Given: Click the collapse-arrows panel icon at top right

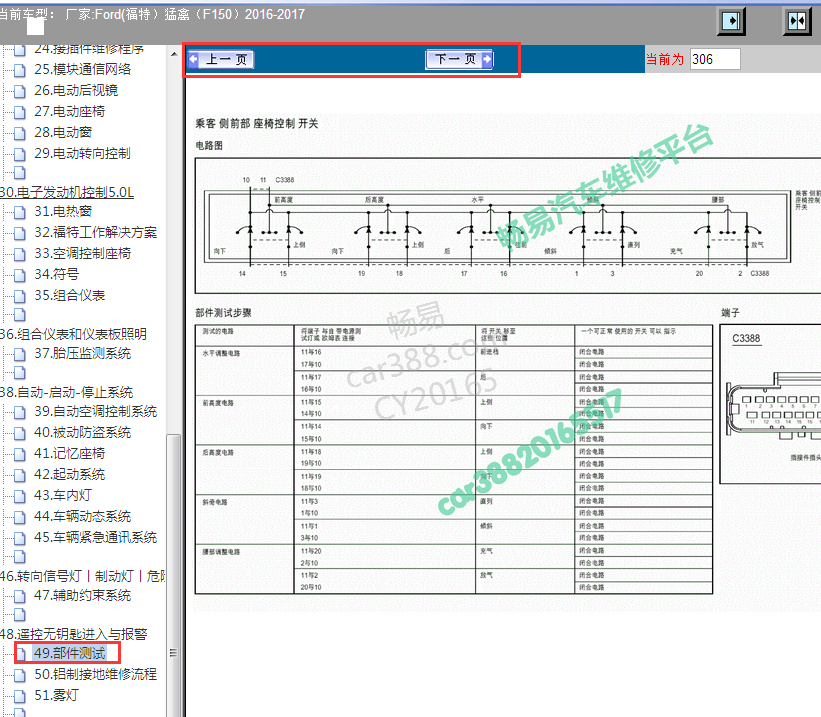Looking at the screenshot, I should tap(797, 21).
